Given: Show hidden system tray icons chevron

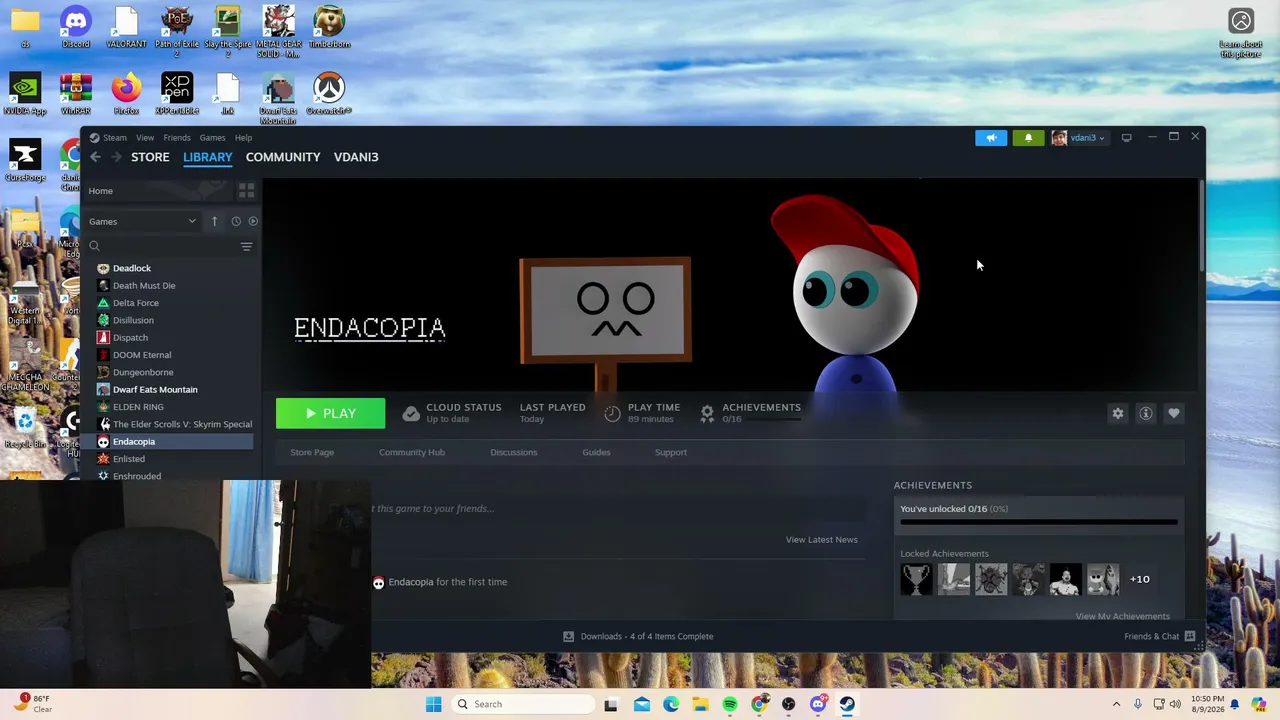Looking at the screenshot, I should click(x=1116, y=704).
